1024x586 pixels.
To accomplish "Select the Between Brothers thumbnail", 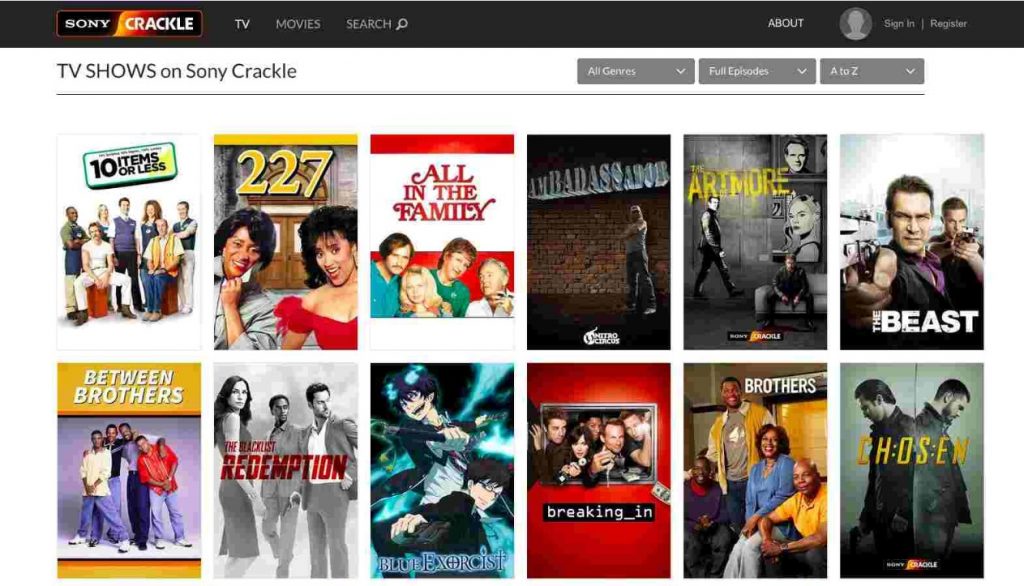I will point(129,471).
